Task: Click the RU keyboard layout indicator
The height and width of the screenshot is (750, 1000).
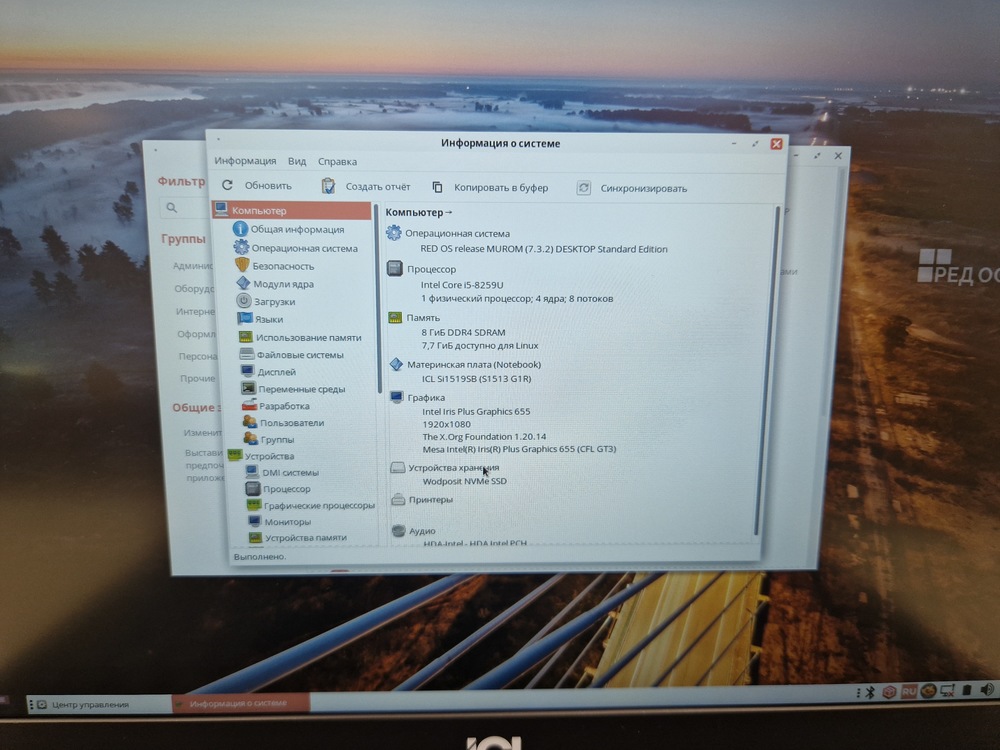Action: 908,692
